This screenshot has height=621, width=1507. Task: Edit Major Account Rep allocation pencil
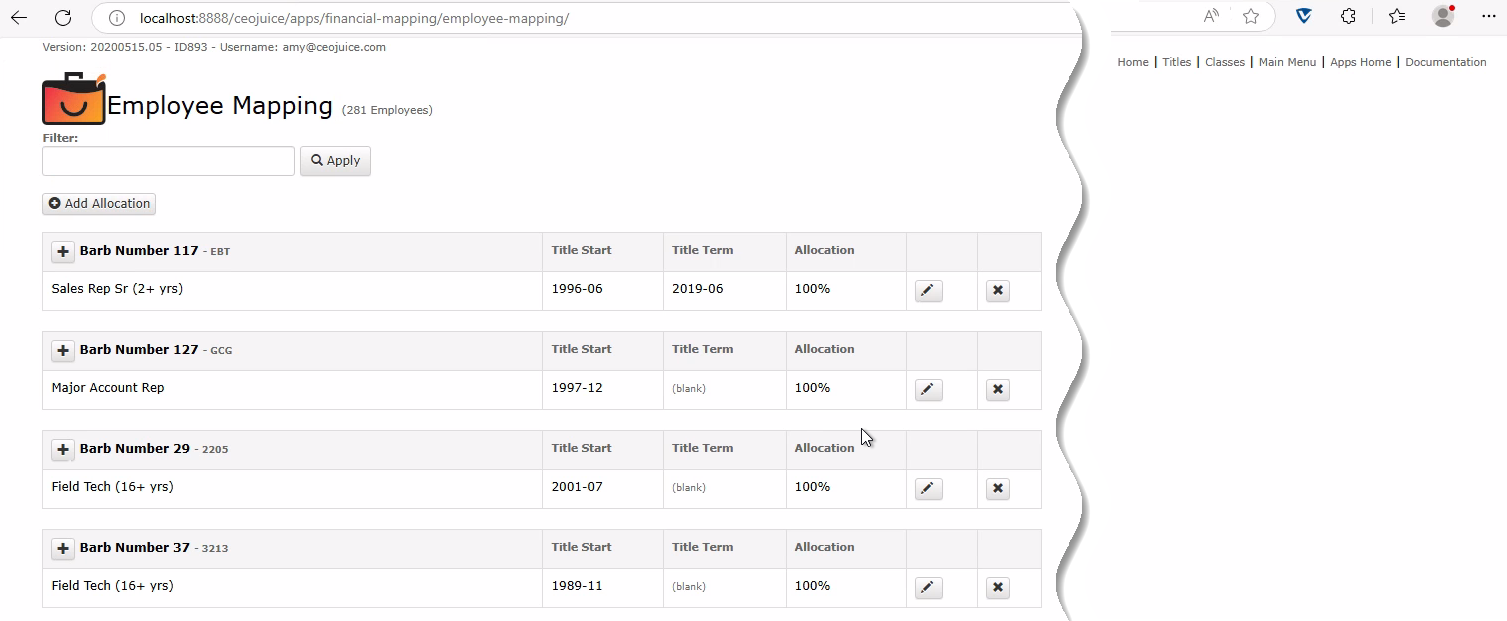(929, 390)
